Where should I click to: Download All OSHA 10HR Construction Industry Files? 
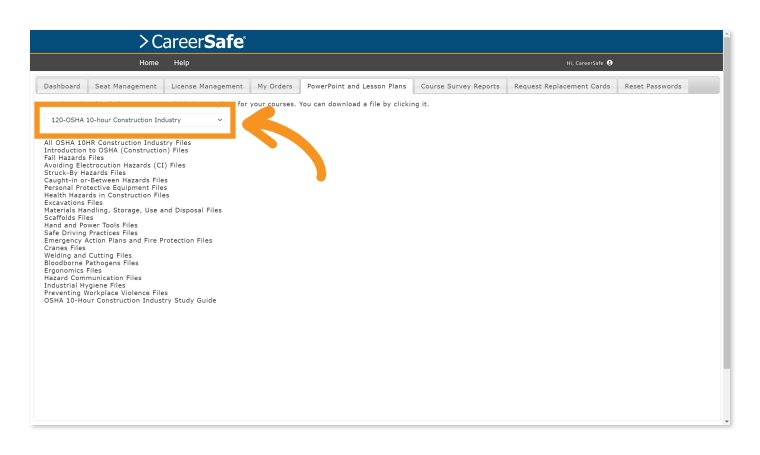tap(117, 143)
